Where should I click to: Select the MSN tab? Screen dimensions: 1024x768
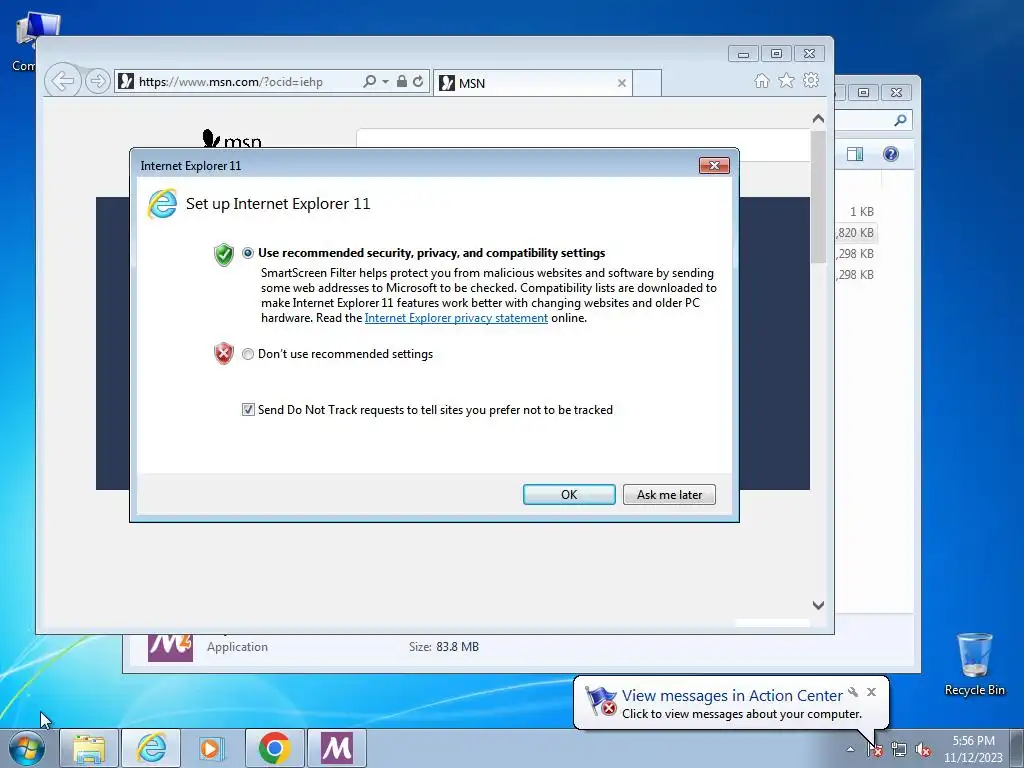pos(532,83)
